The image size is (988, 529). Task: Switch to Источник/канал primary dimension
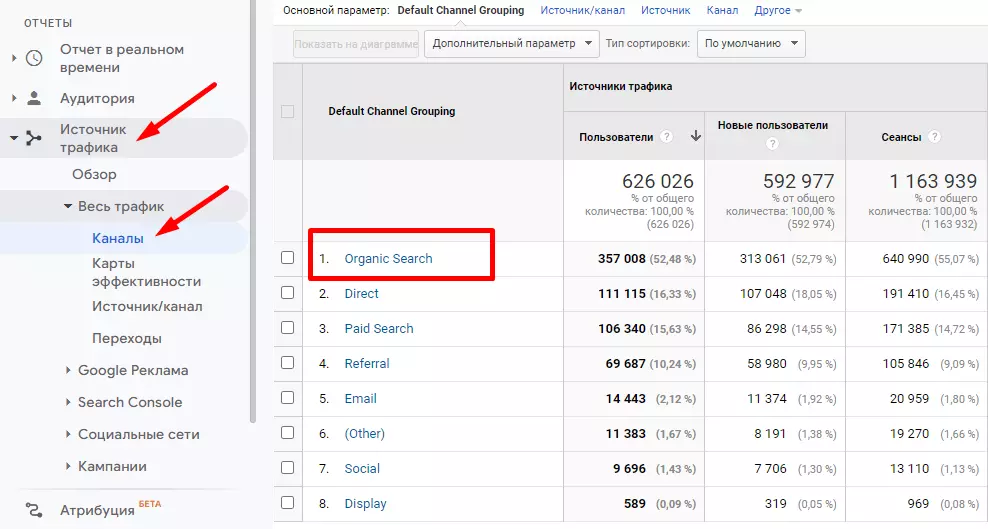pos(582,10)
